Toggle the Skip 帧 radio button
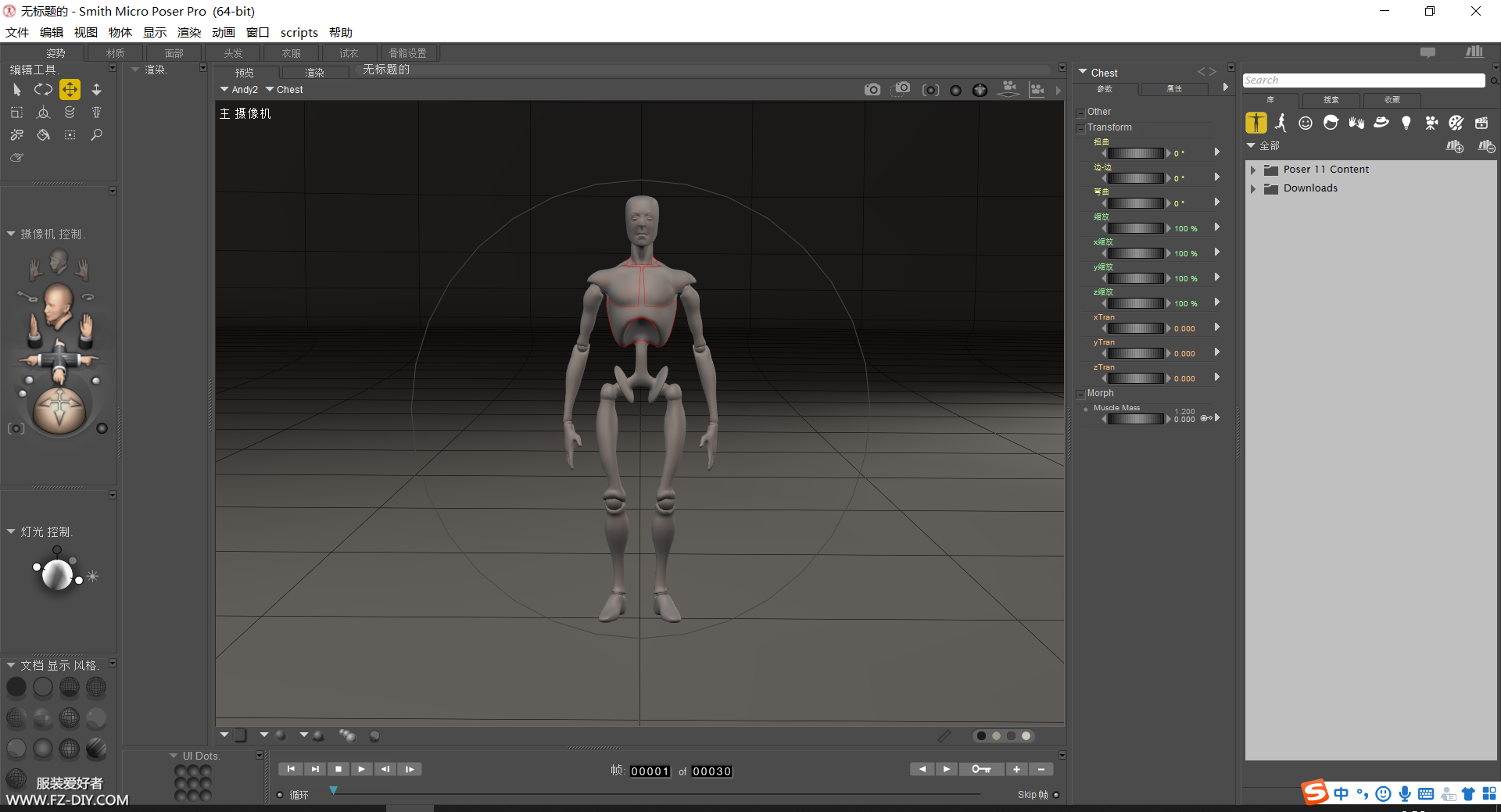The image size is (1501, 812). [x=1056, y=795]
